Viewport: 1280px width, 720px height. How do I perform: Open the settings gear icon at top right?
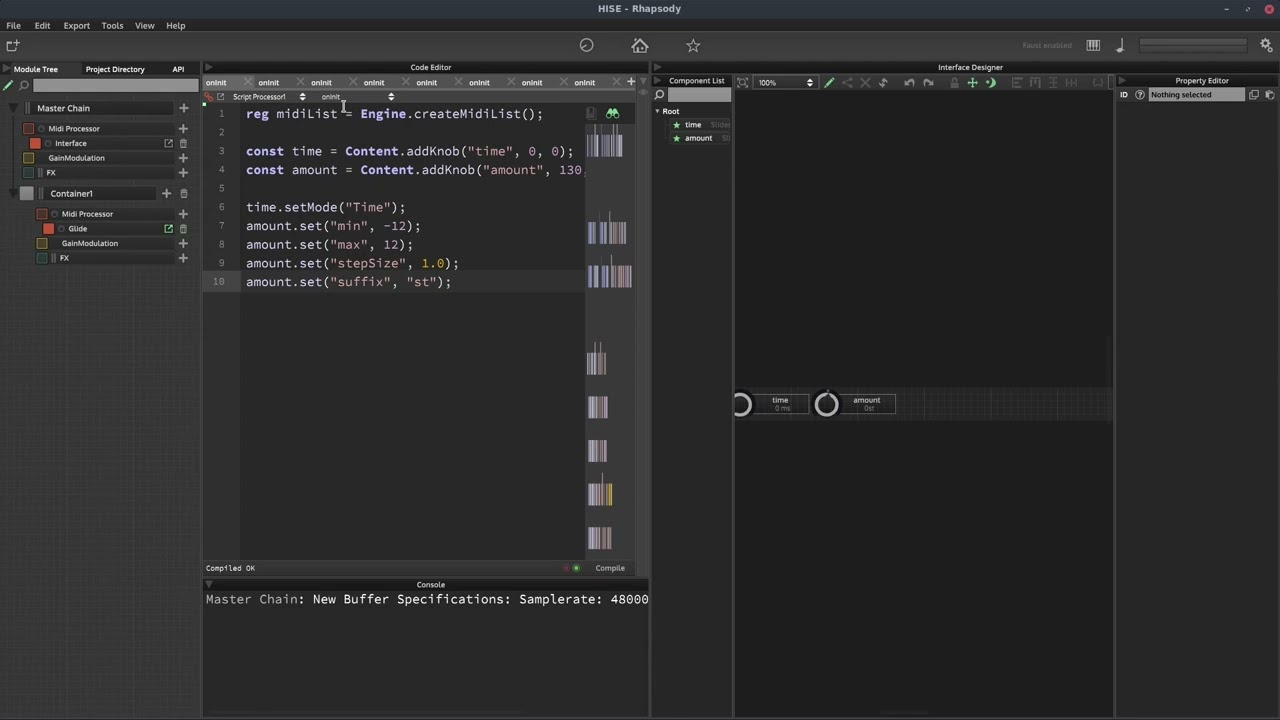(x=1266, y=45)
